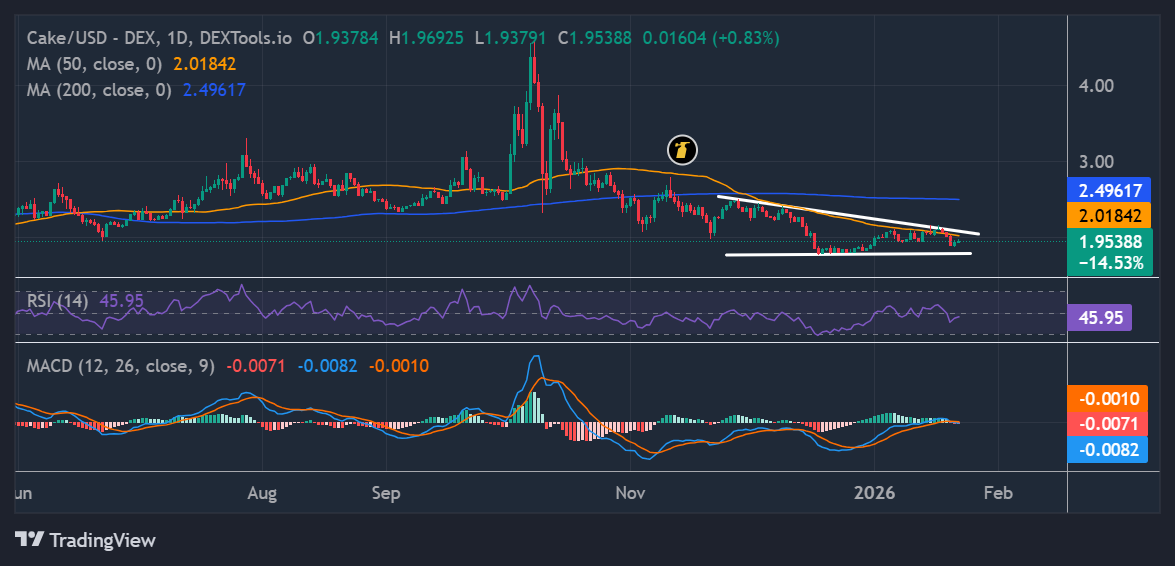Click the TradingView logo
Viewport: 1175px width, 566px height.
pyautogui.click(x=85, y=540)
